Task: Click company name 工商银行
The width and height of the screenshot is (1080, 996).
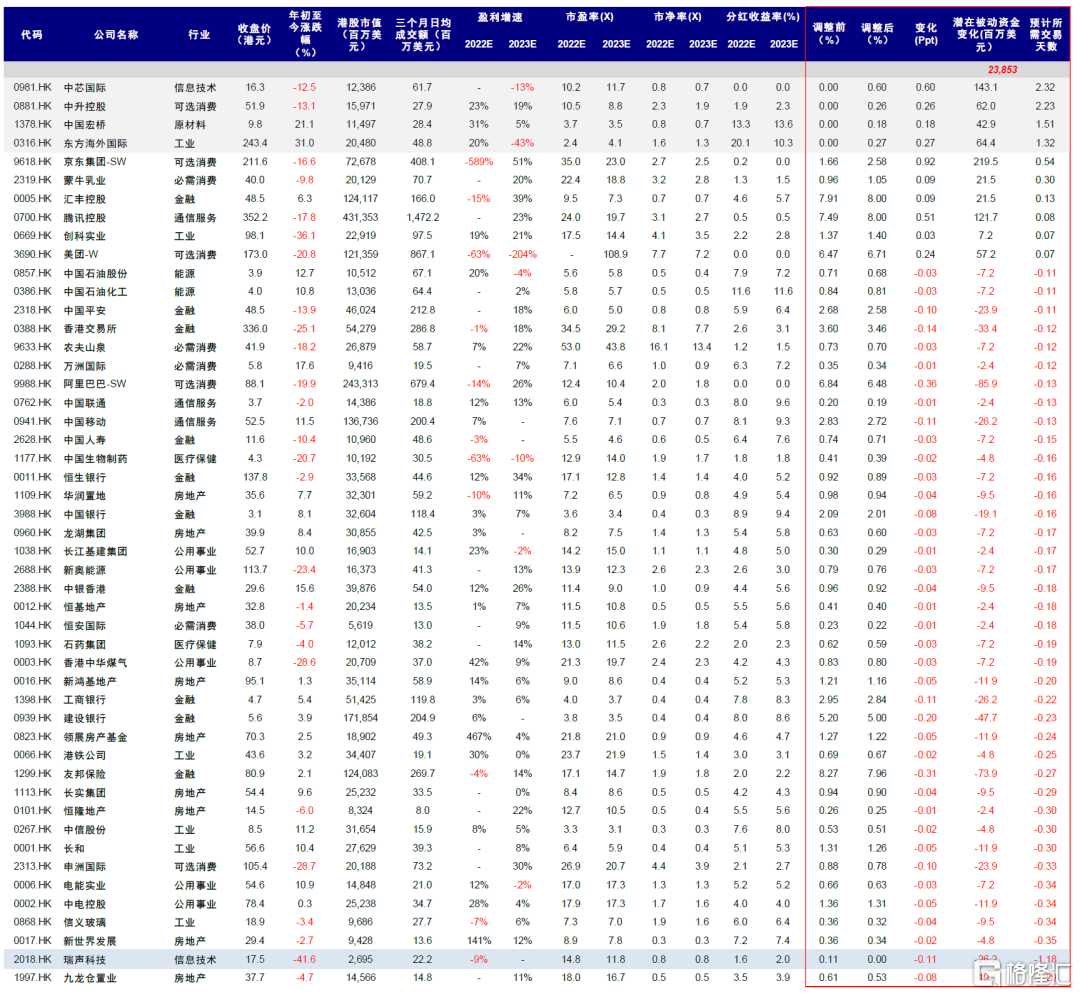Action: (x=85, y=700)
